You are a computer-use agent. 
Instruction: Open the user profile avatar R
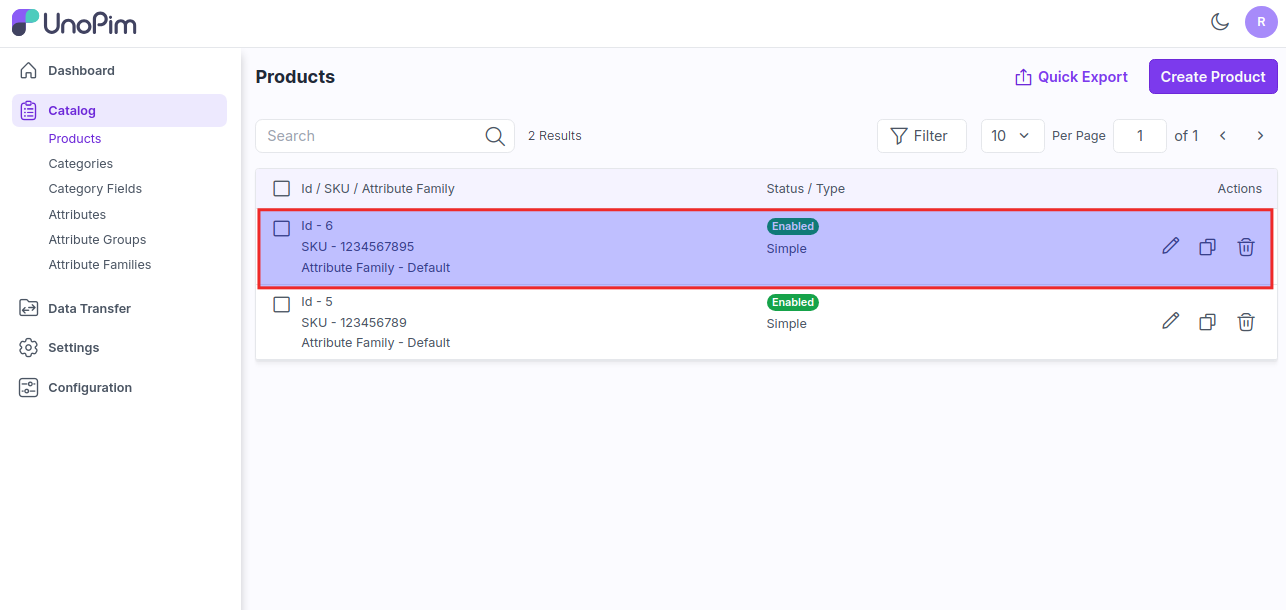[x=1261, y=22]
